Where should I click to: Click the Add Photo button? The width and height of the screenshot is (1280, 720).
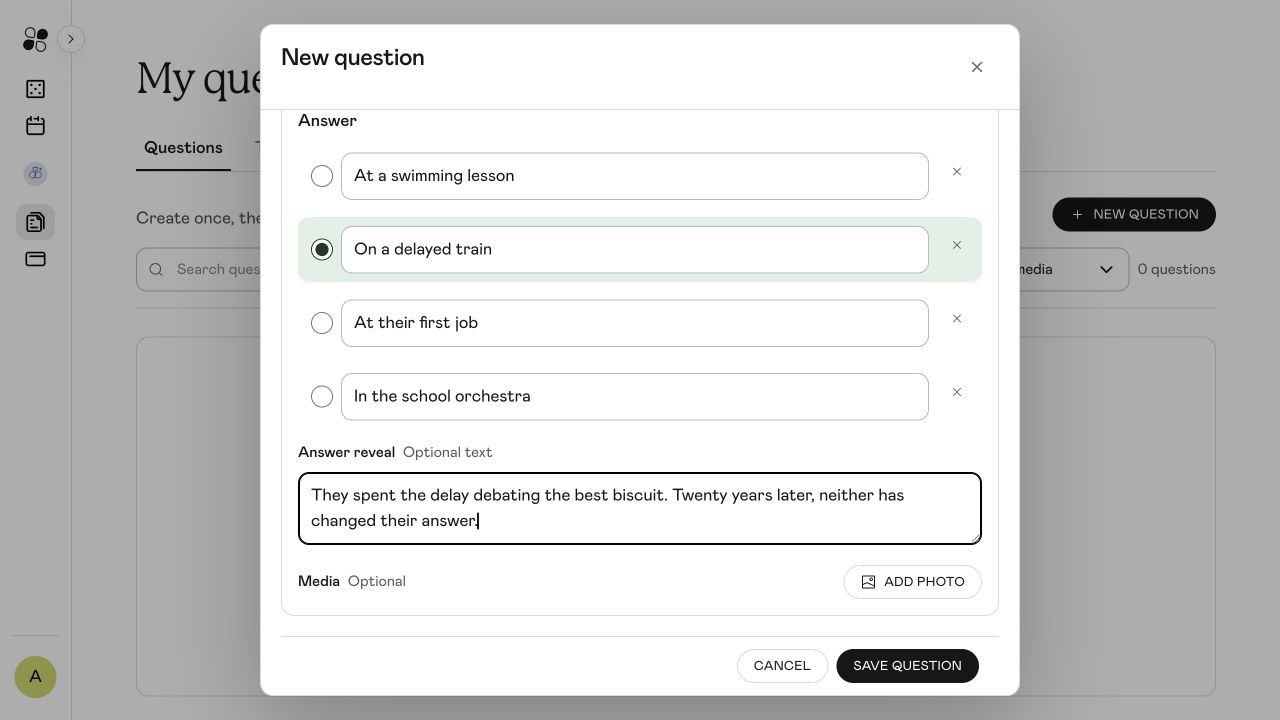[912, 582]
